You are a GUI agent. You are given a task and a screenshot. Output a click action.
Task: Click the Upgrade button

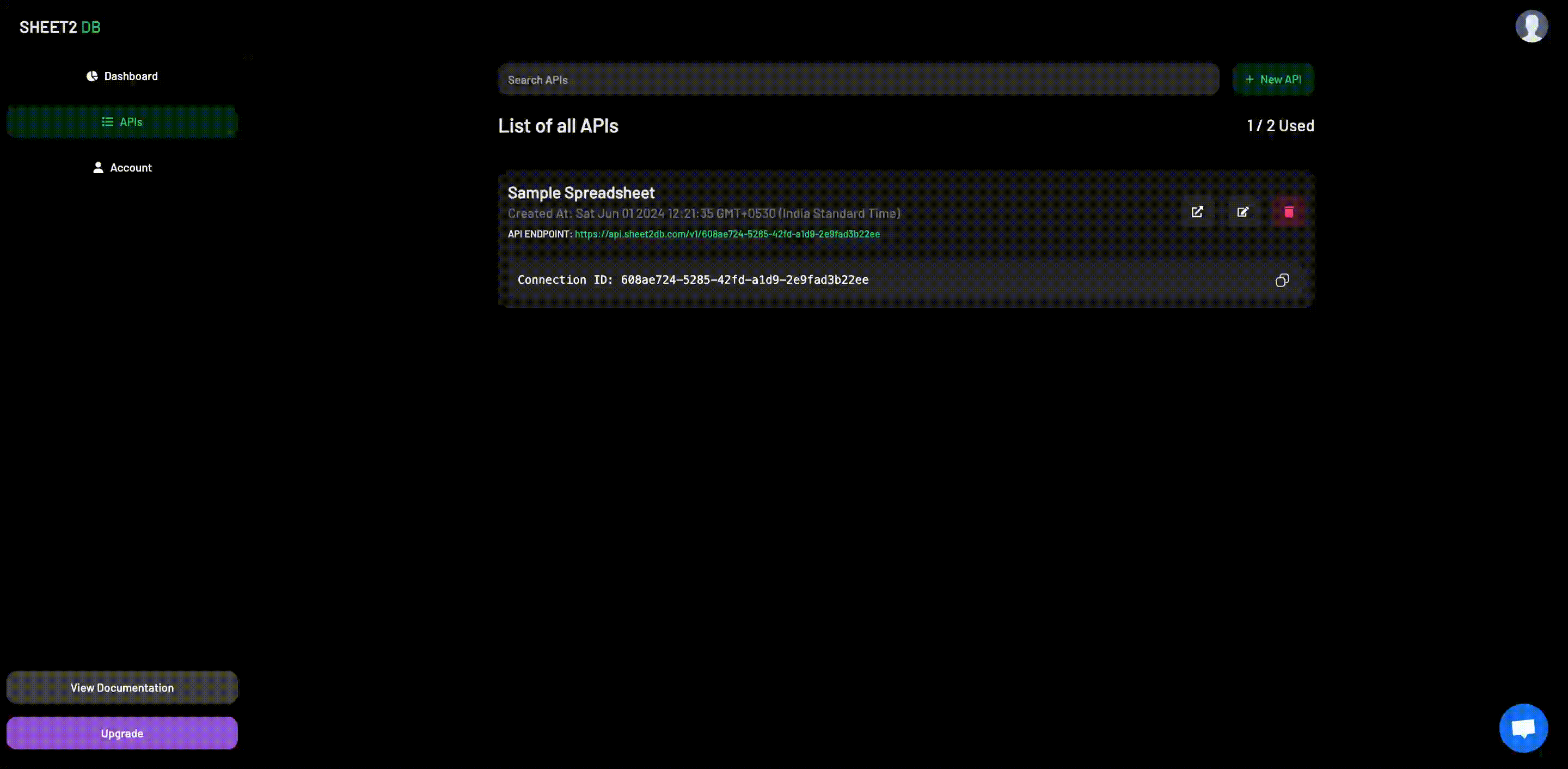(122, 733)
